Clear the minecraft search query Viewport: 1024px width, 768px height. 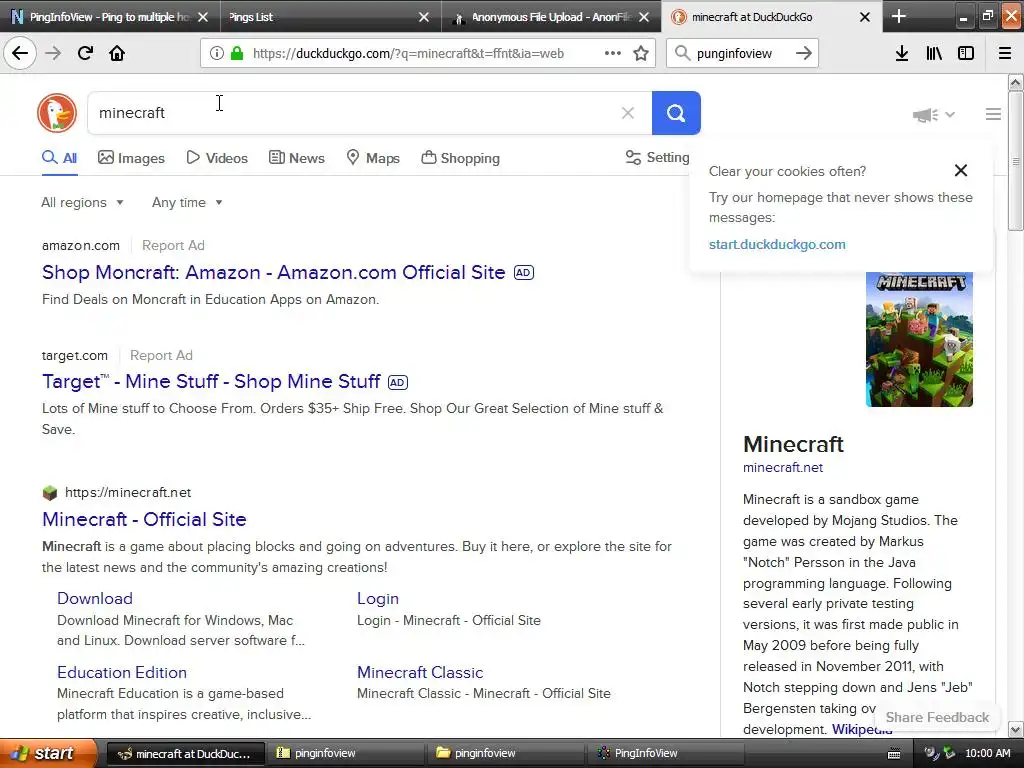(628, 113)
